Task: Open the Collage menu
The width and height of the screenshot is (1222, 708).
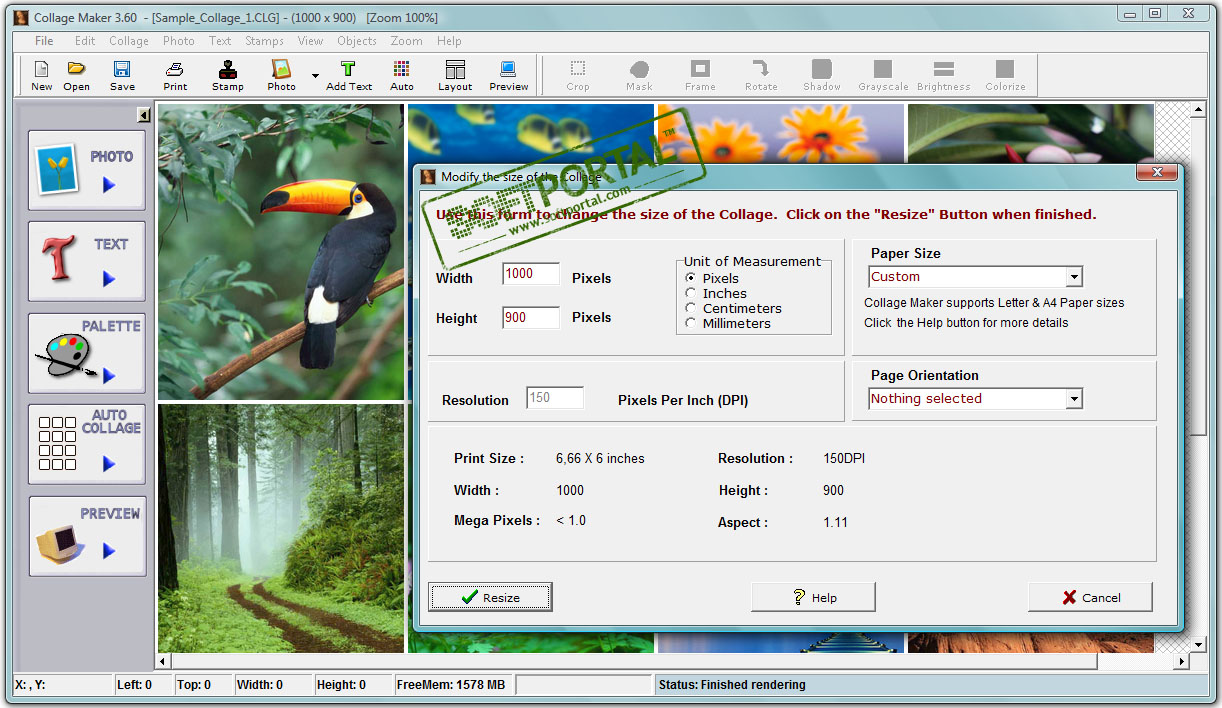Action: 129,41
